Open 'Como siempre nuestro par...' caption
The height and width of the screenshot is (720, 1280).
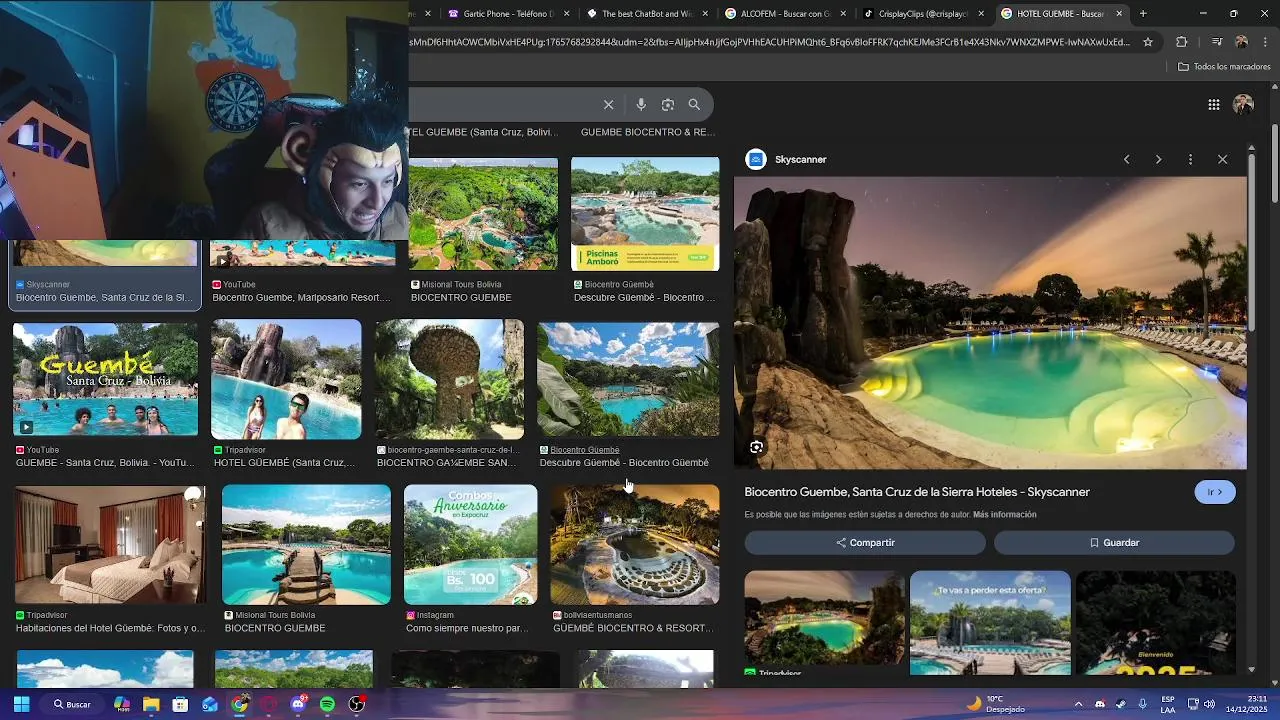[x=468, y=628]
